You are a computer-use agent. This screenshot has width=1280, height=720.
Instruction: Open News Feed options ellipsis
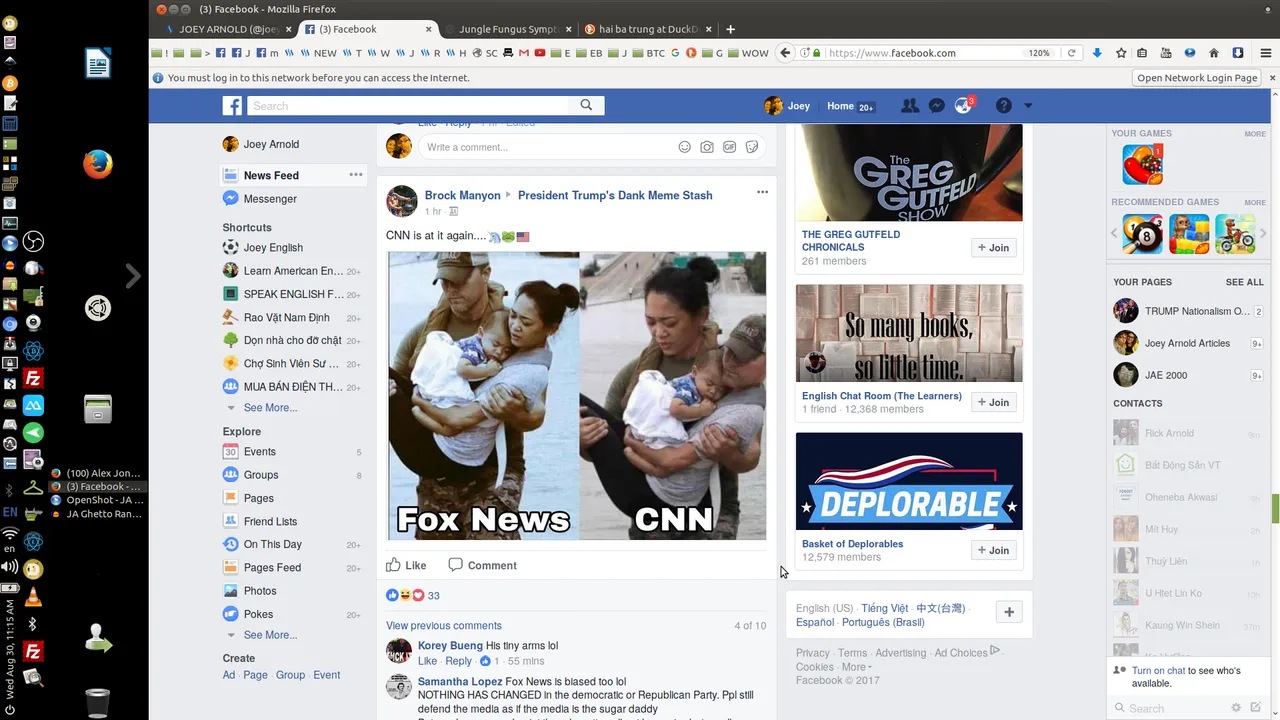tap(355, 174)
